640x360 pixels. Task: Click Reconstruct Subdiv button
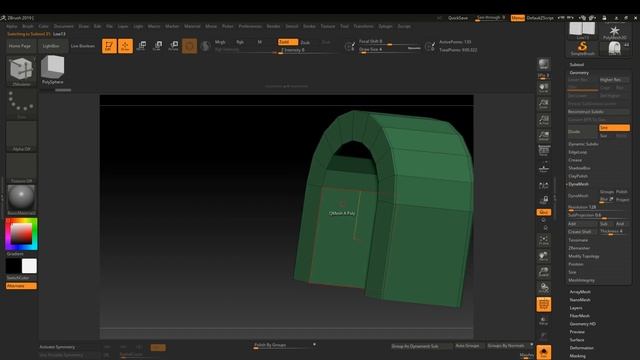(x=598, y=111)
